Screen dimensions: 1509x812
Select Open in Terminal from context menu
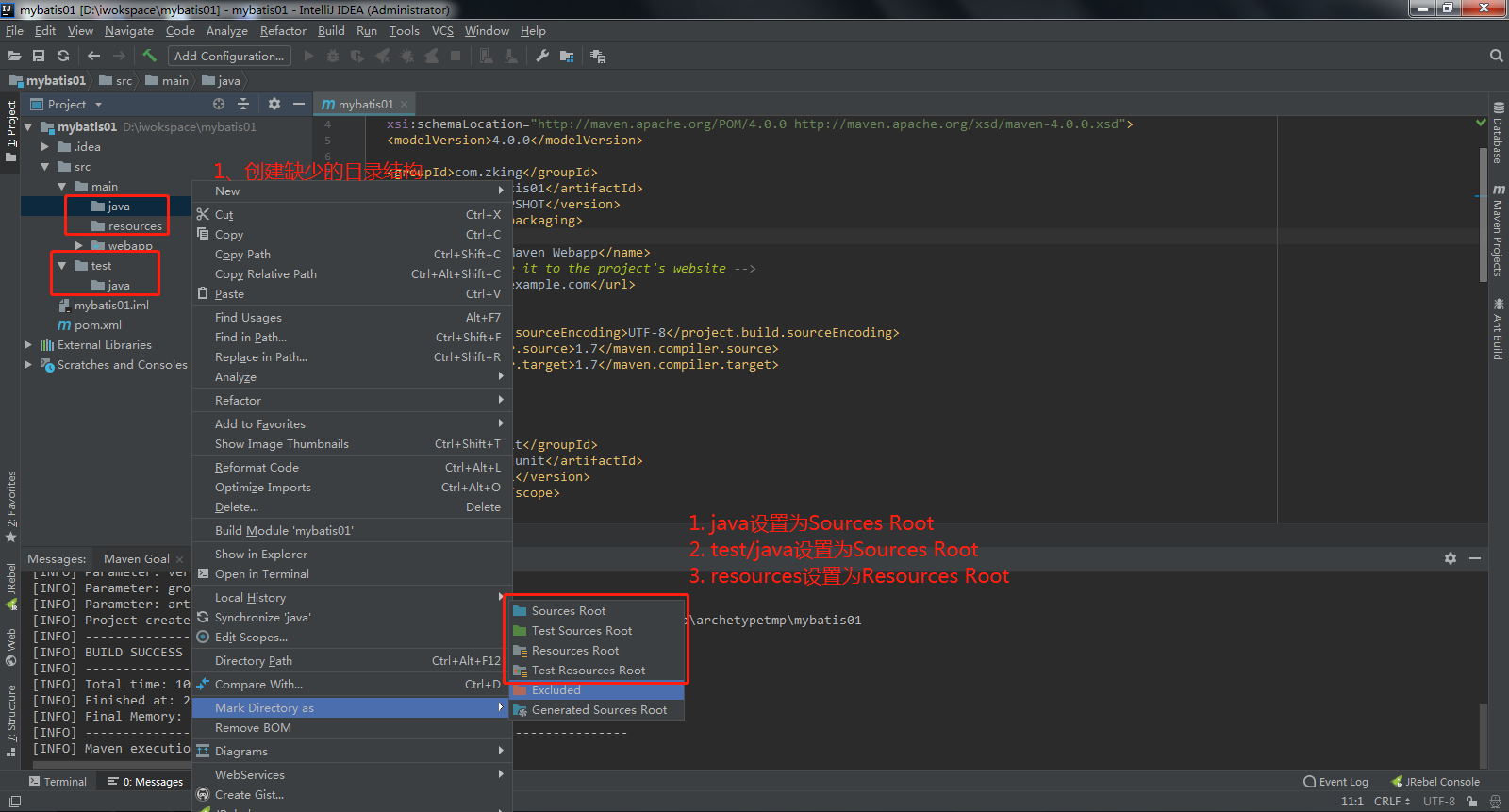pos(352,574)
